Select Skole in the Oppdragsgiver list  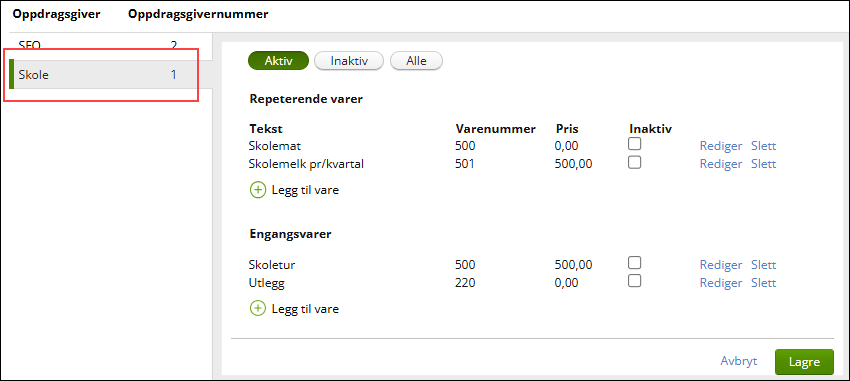pyautogui.click(x=111, y=75)
